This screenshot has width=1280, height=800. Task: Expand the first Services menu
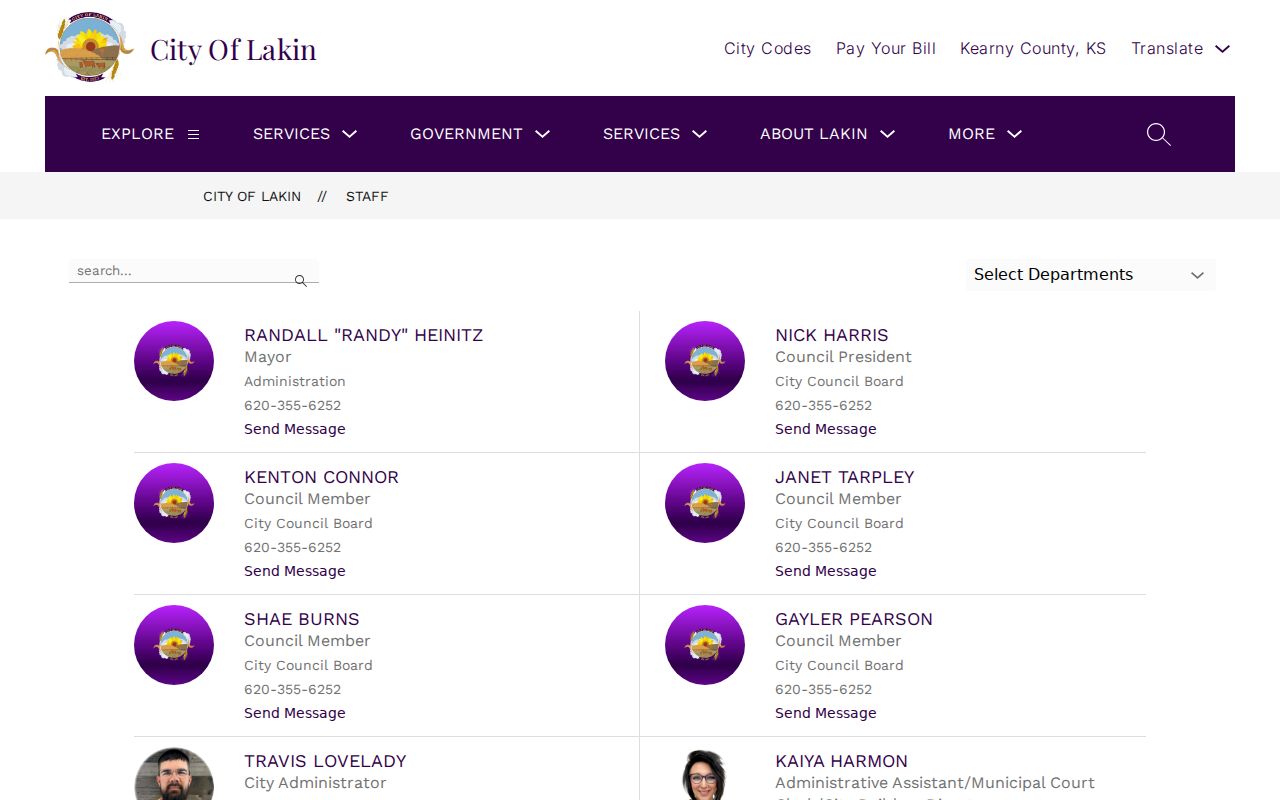click(305, 134)
